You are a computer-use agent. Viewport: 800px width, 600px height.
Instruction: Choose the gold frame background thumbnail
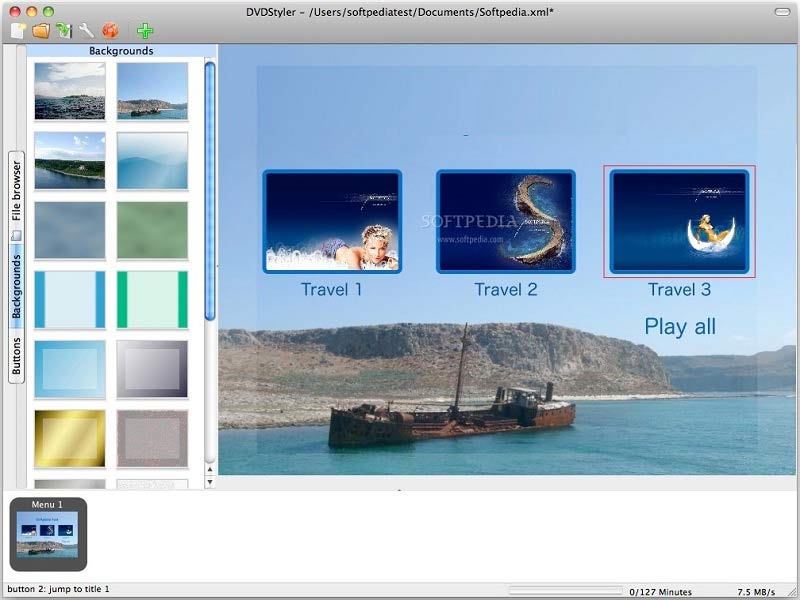pyautogui.click(x=69, y=438)
